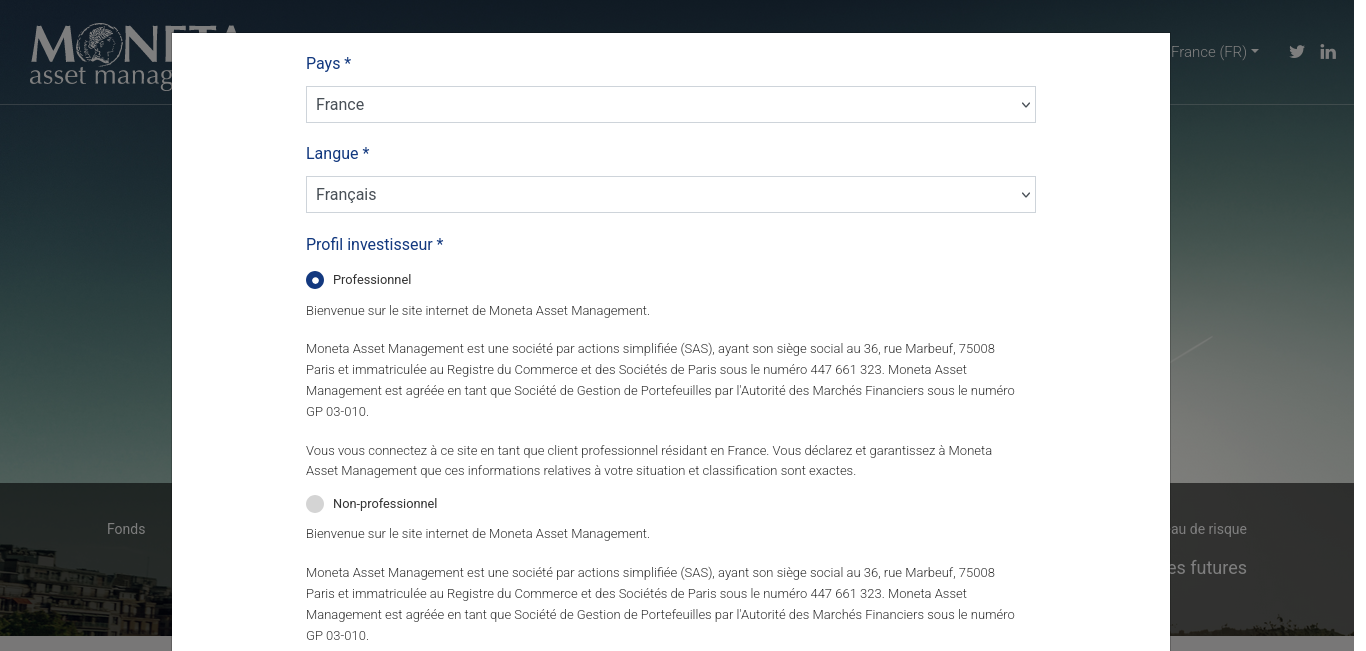Expand the Langue dropdown showing Français
The height and width of the screenshot is (651, 1366).
(671, 195)
